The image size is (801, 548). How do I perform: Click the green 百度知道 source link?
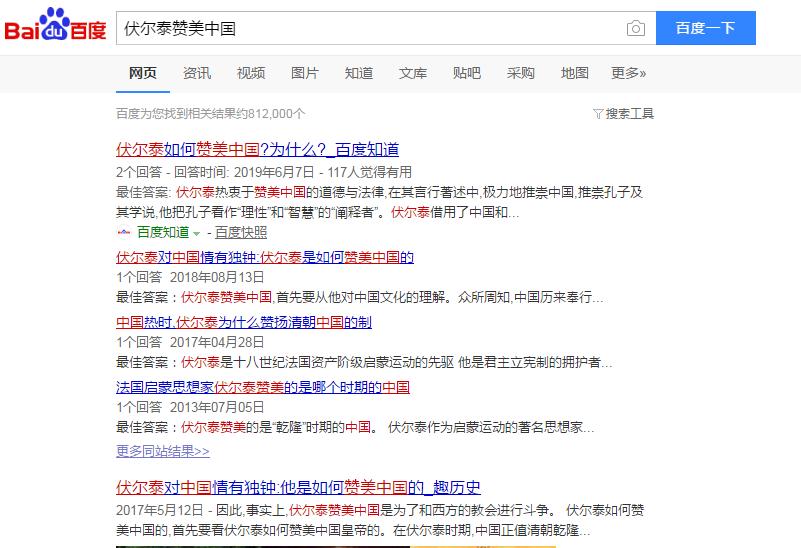163,232
